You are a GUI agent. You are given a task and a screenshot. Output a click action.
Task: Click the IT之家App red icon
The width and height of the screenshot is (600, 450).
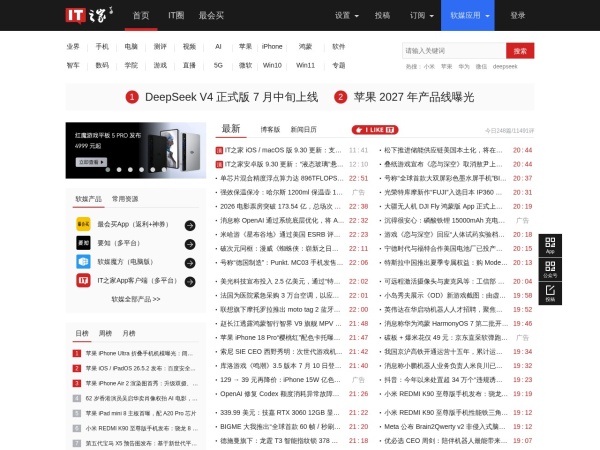(83, 280)
